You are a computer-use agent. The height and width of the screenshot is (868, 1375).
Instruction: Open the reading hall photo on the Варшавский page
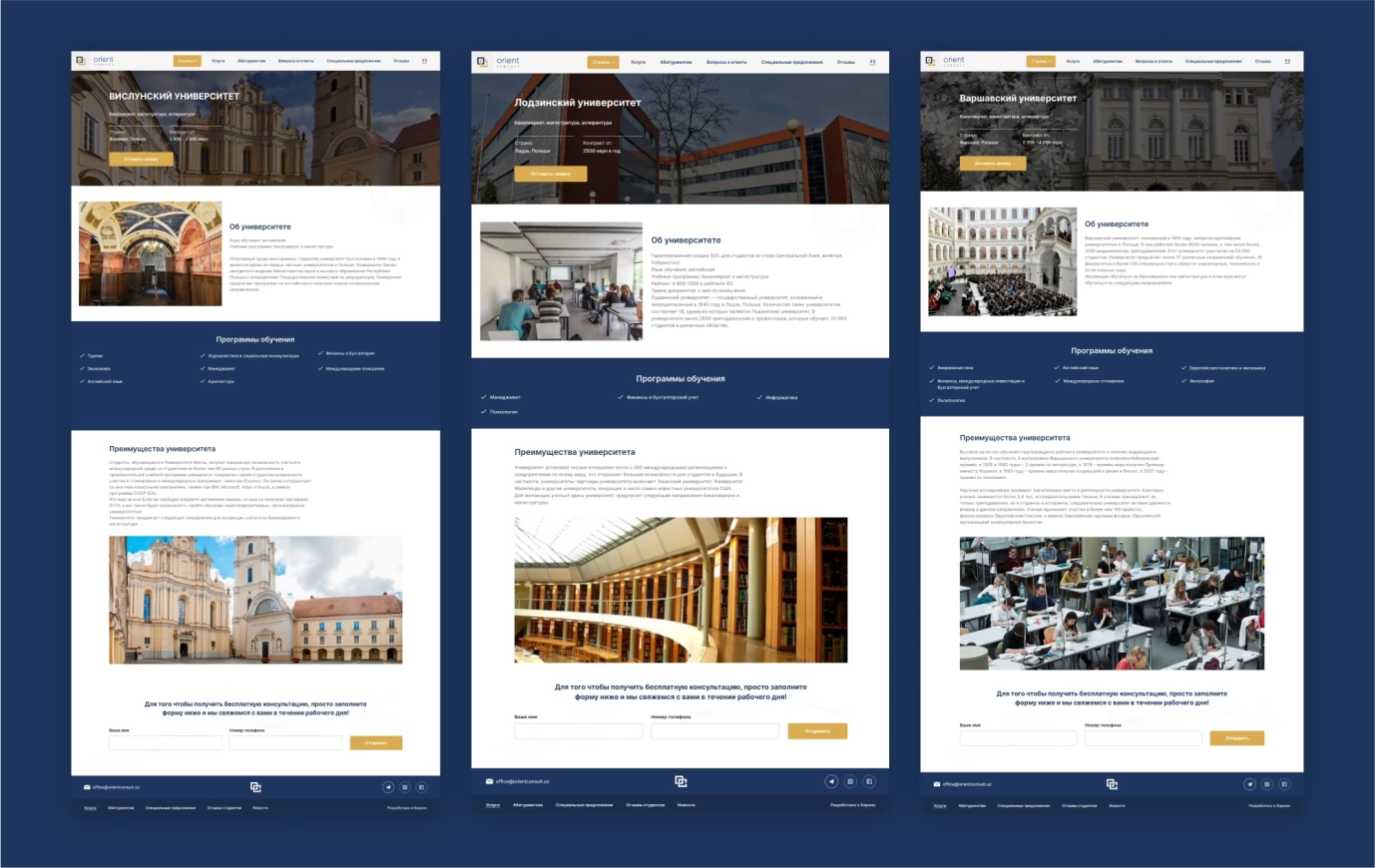(x=1112, y=604)
